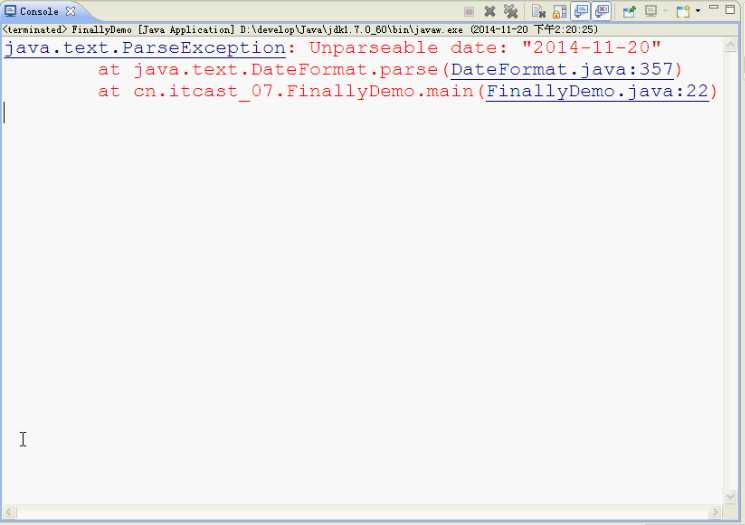Remove the launch with the single X icon
This screenshot has width=745, height=525.
[489, 11]
